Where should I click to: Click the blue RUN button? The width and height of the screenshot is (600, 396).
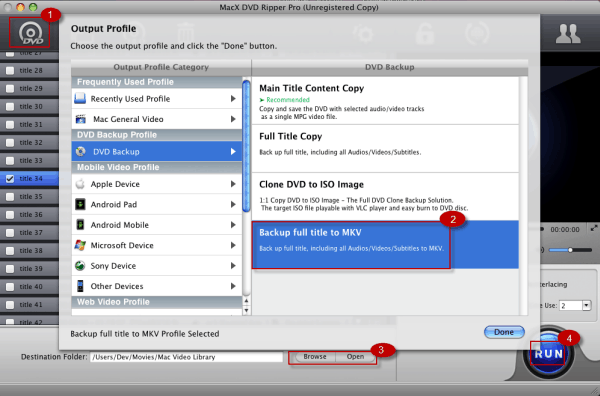coord(548,353)
